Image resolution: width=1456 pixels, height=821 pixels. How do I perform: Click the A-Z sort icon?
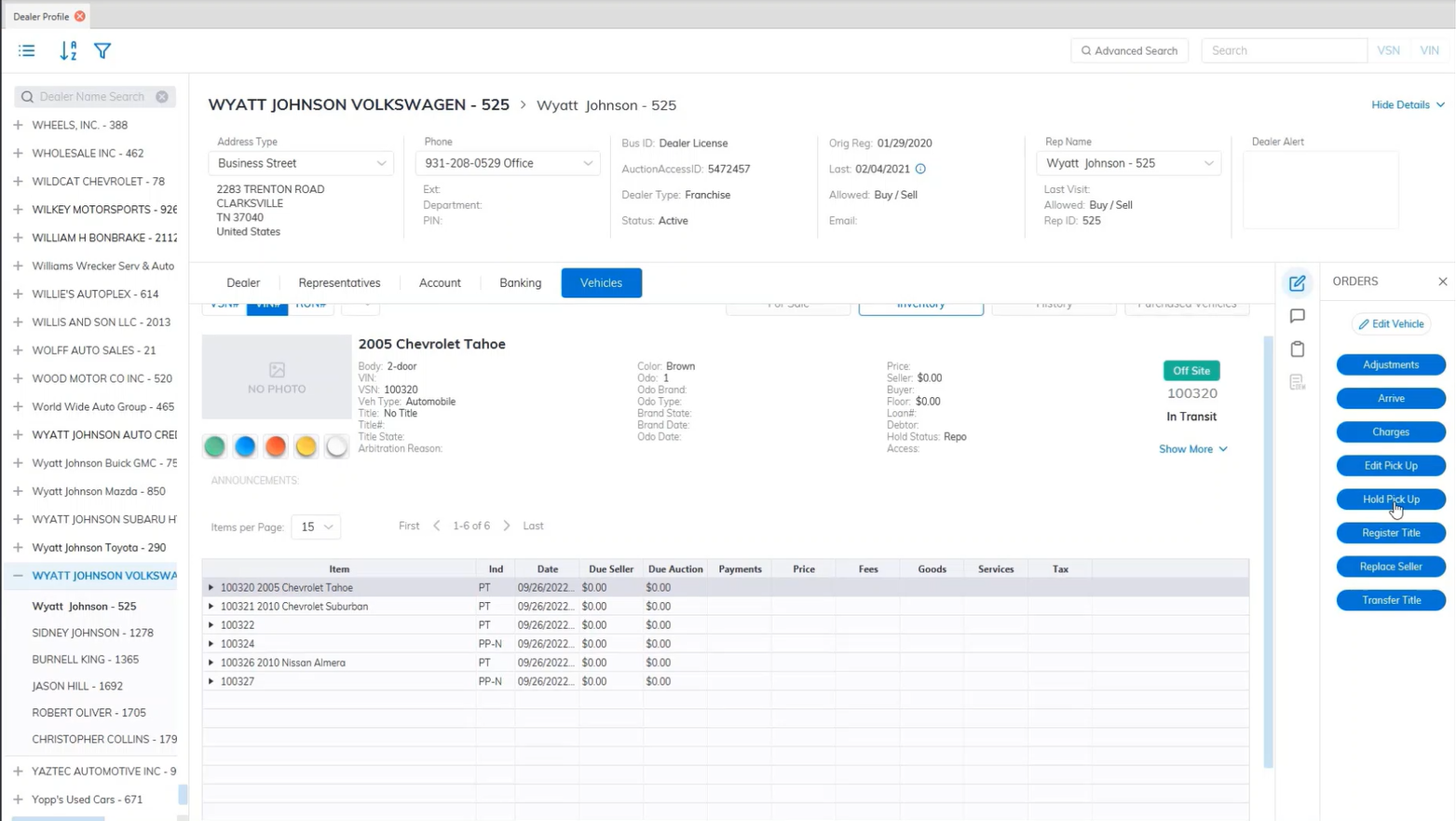point(68,51)
